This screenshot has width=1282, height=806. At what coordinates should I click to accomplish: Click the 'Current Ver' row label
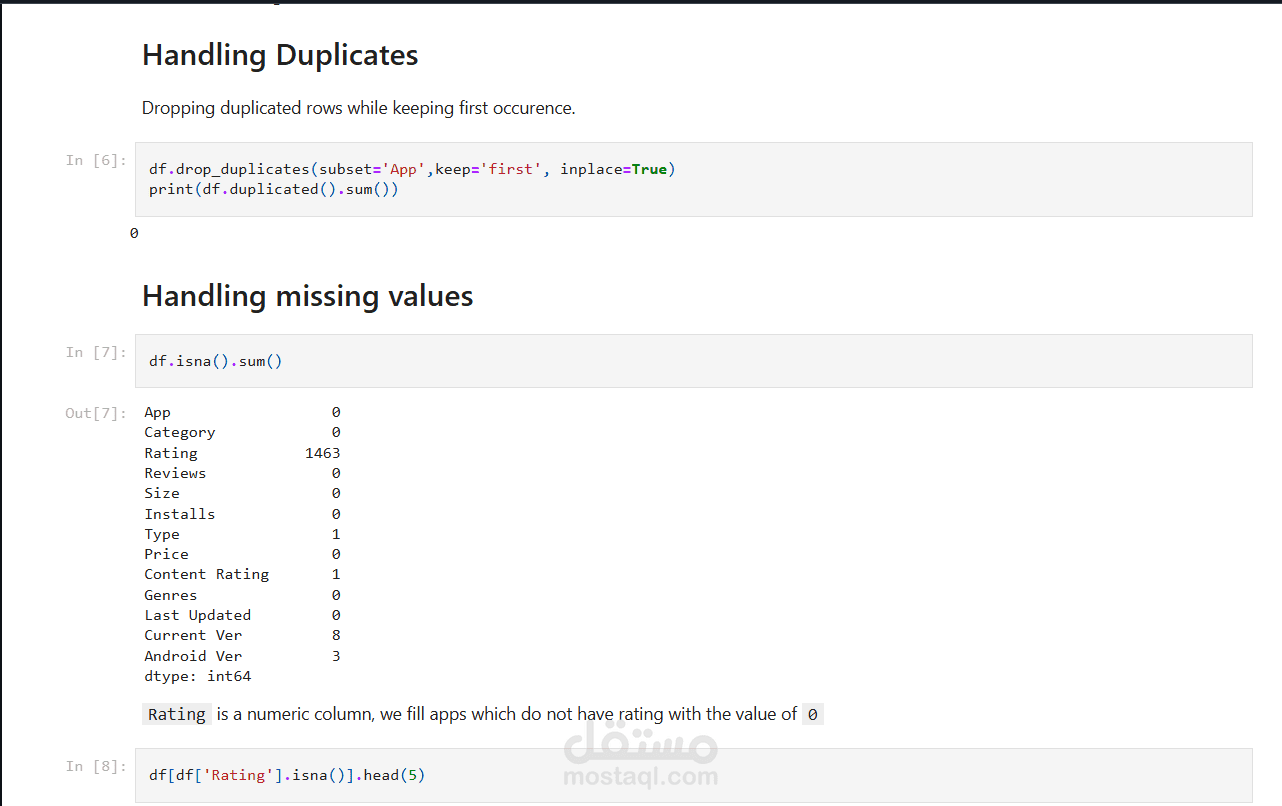pos(193,635)
